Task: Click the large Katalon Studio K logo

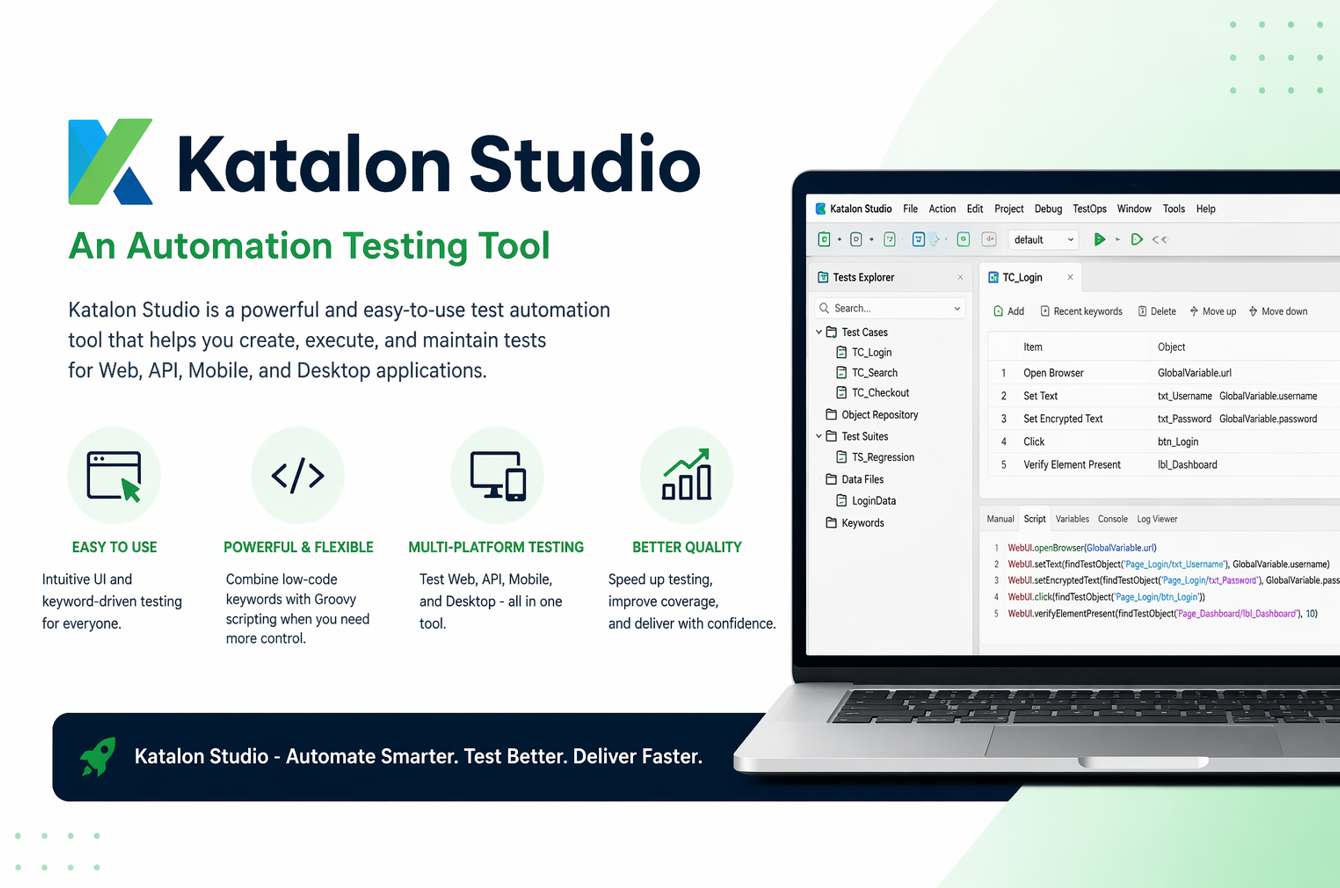Action: (110, 162)
